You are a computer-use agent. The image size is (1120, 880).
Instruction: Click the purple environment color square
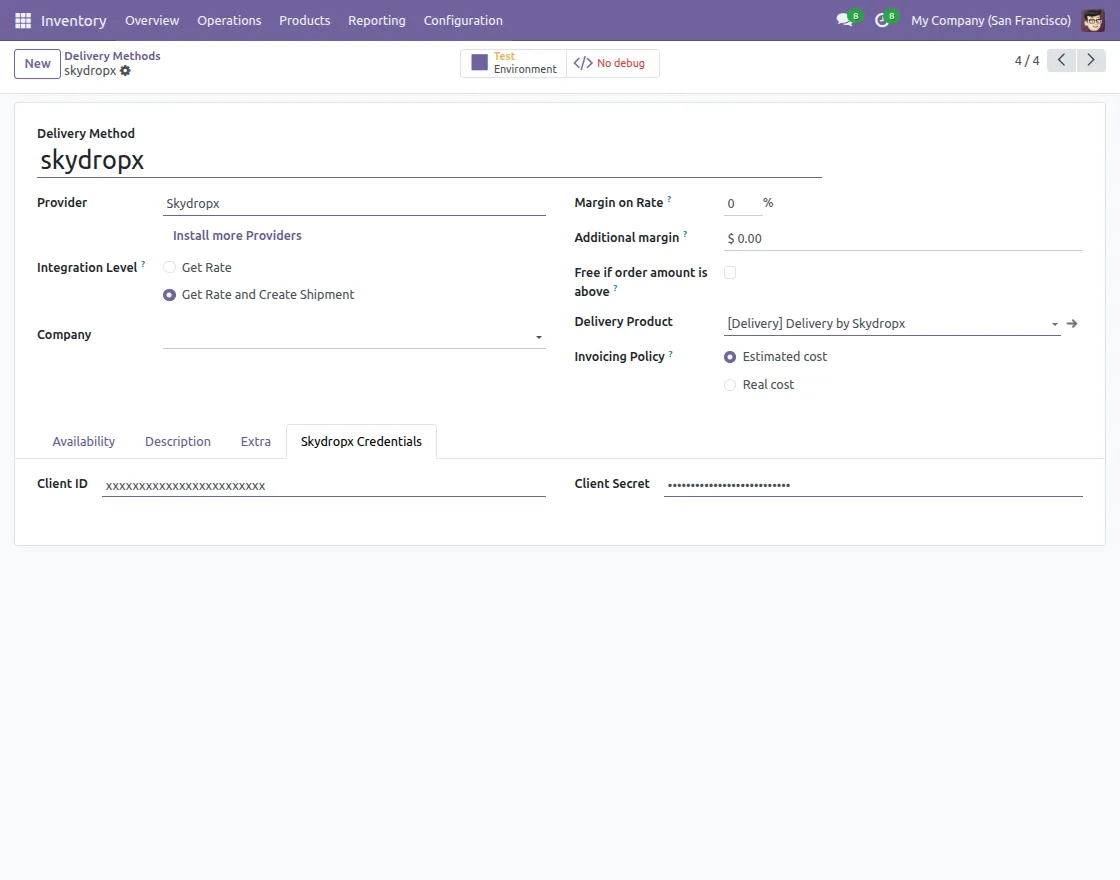tap(480, 62)
